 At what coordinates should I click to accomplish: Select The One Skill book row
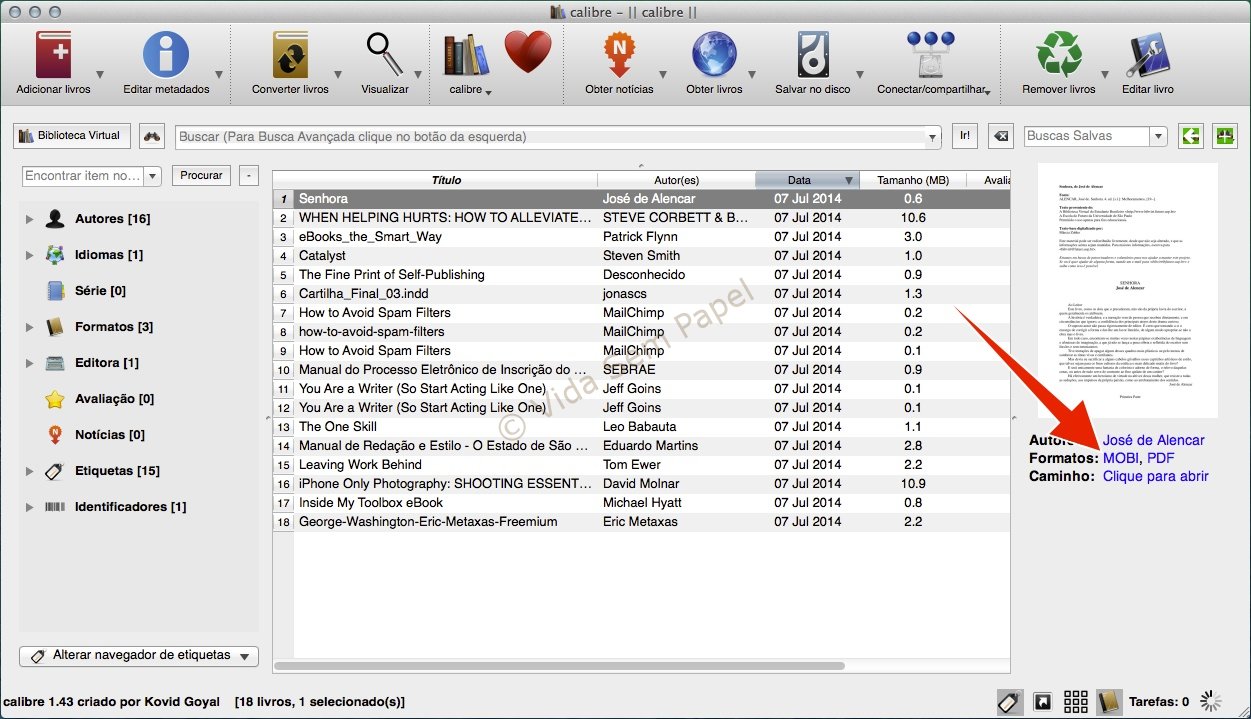click(641, 427)
